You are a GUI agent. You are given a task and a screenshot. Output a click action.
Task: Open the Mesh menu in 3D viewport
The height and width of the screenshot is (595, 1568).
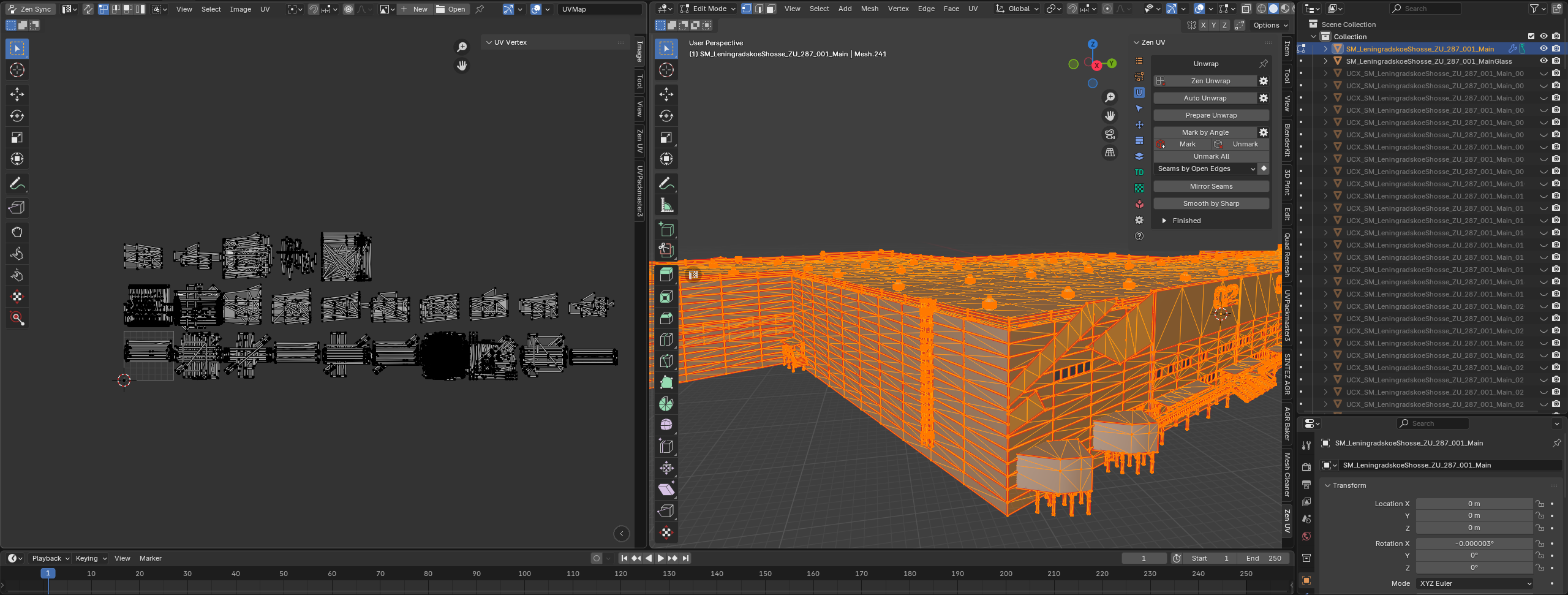[869, 9]
